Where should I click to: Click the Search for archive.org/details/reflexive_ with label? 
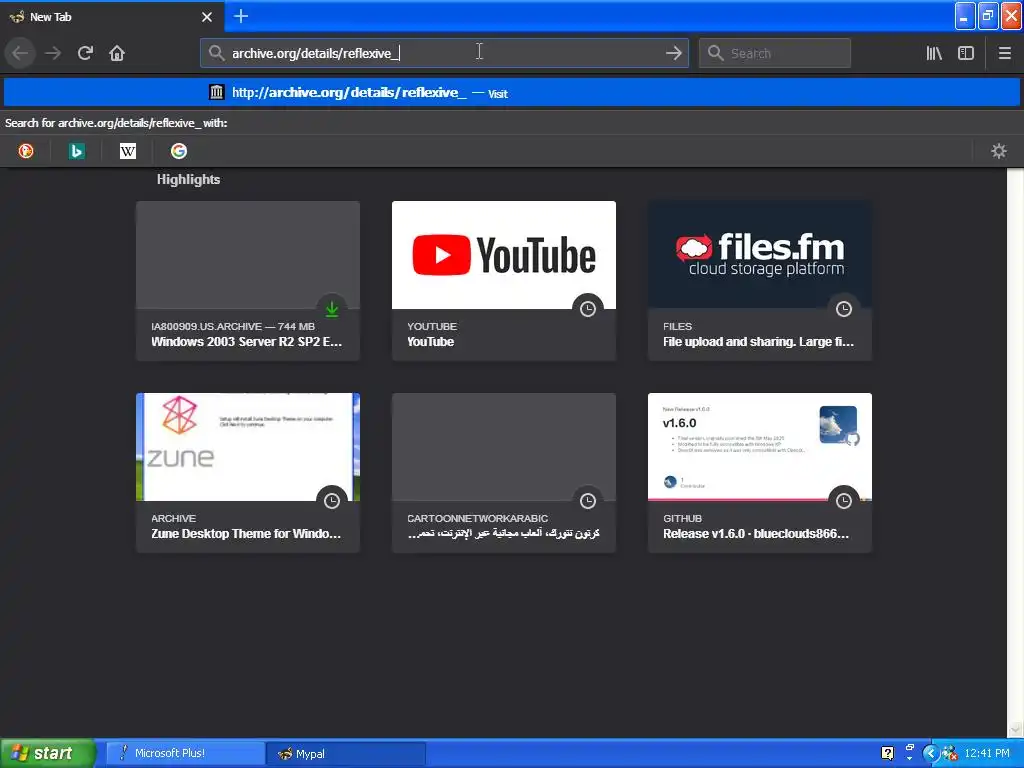tap(116, 123)
